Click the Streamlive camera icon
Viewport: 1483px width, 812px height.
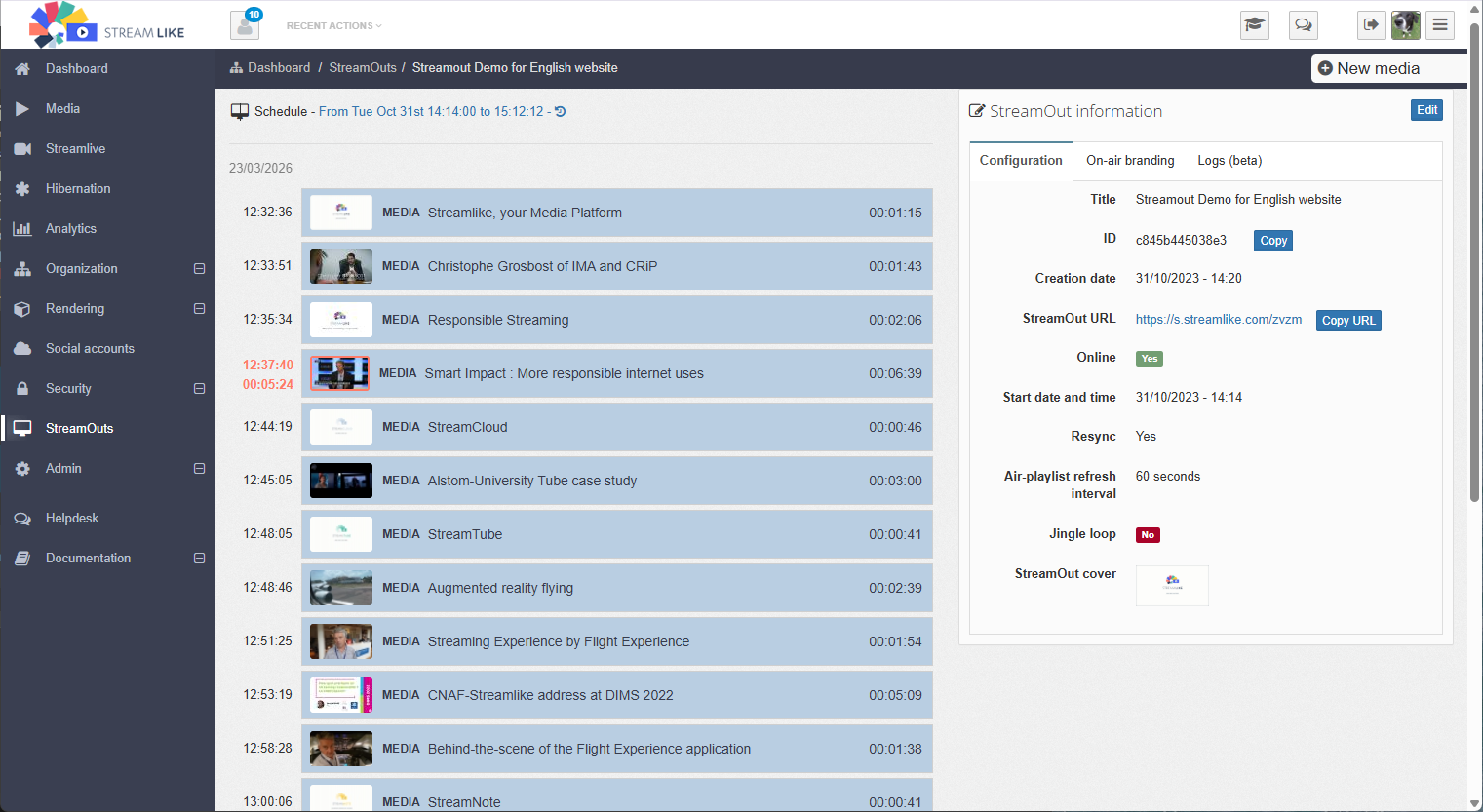point(22,149)
